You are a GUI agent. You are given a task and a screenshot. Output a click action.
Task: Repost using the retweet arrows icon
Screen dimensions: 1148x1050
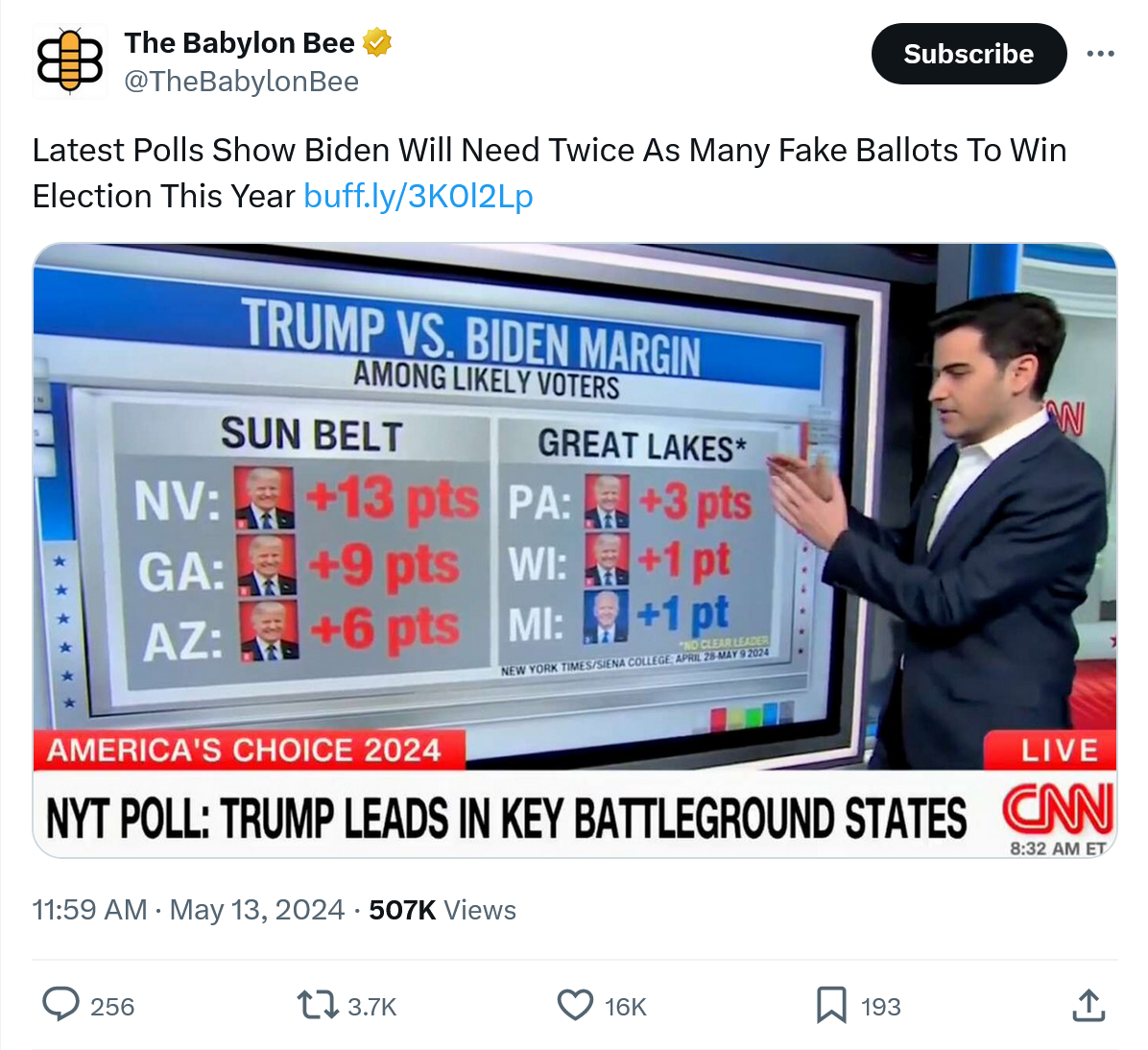(x=317, y=1005)
